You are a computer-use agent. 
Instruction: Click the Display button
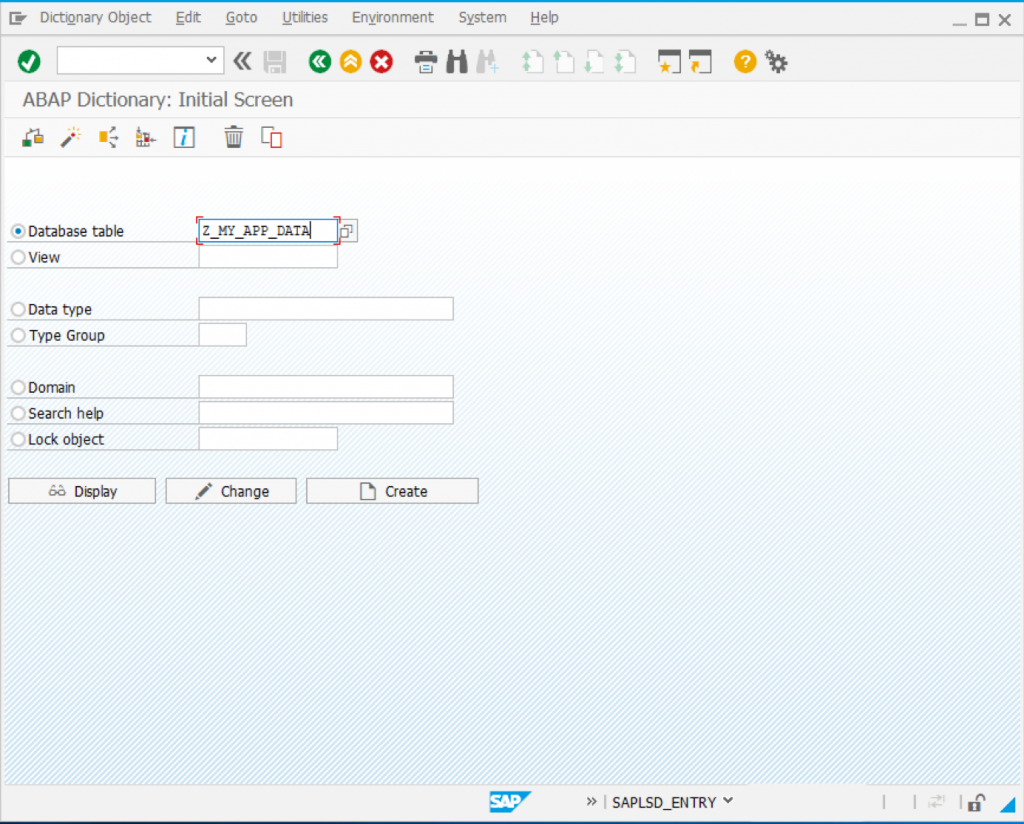click(x=82, y=491)
